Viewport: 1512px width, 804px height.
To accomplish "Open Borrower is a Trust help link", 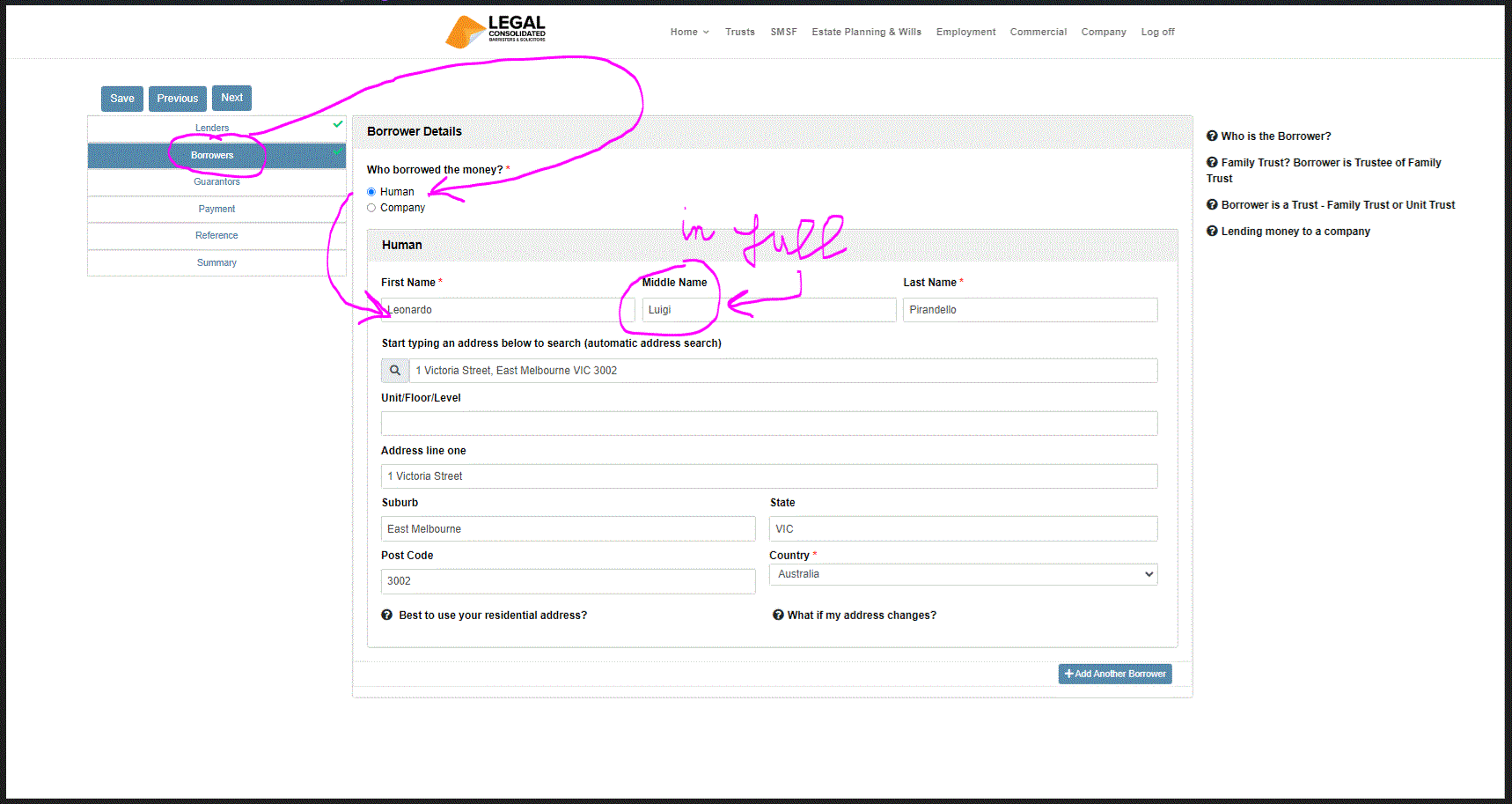I will tap(1338, 204).
